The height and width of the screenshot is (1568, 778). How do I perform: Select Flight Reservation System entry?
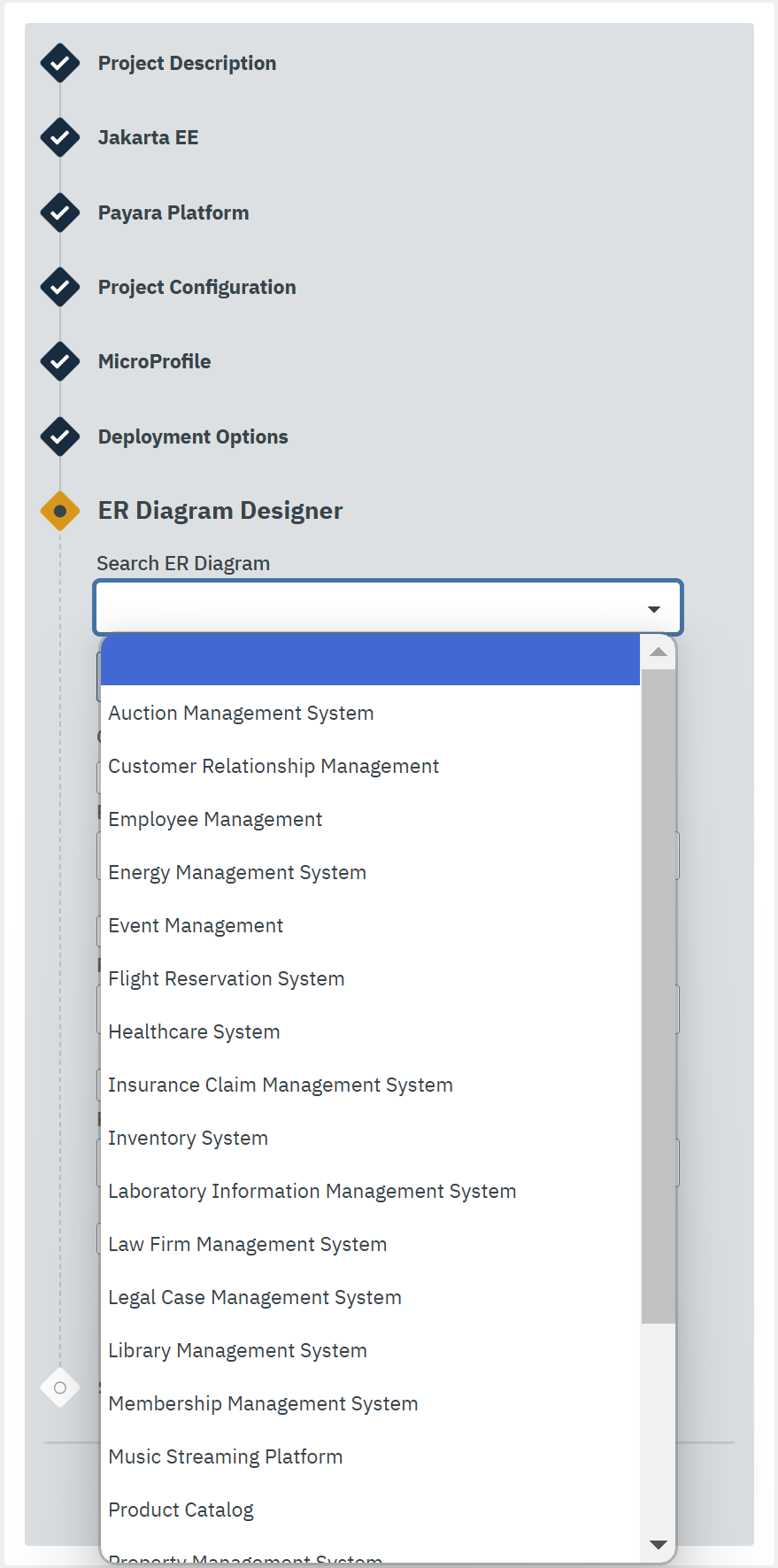pos(226,979)
